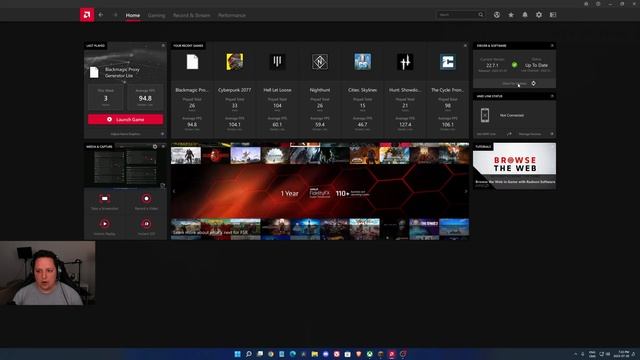640x360 pixels.
Task: Expand the Media & Capture card
Action: click(x=163, y=146)
